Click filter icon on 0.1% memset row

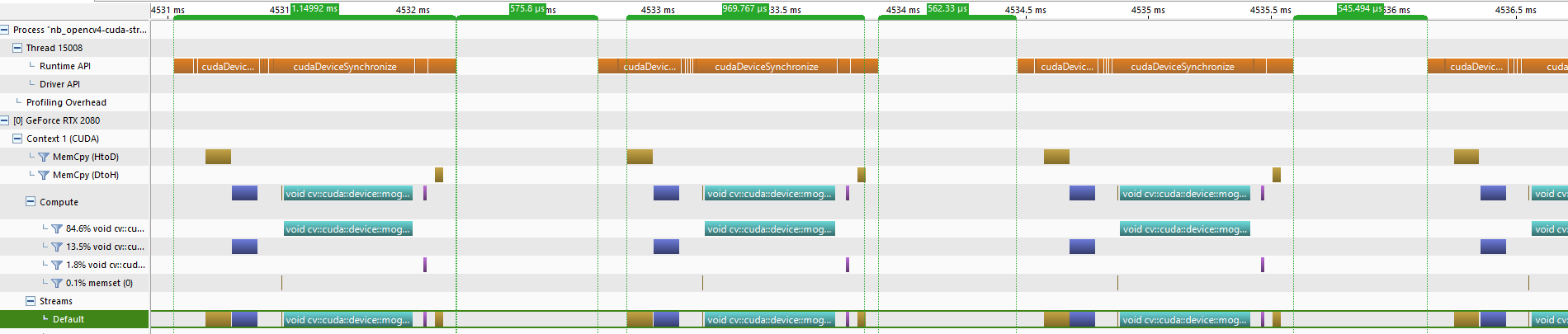click(x=57, y=284)
